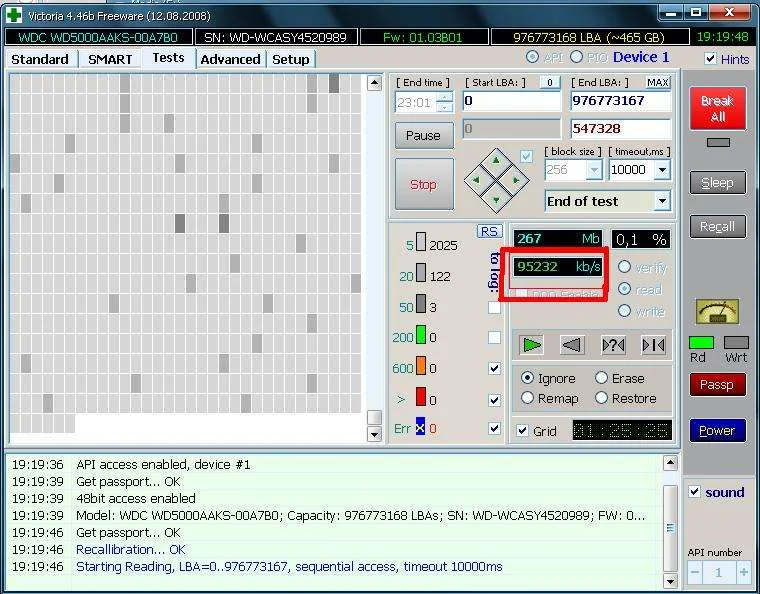Click the up arrow on navigation diamond
Image resolution: width=760 pixels, height=594 pixels.
(496, 160)
